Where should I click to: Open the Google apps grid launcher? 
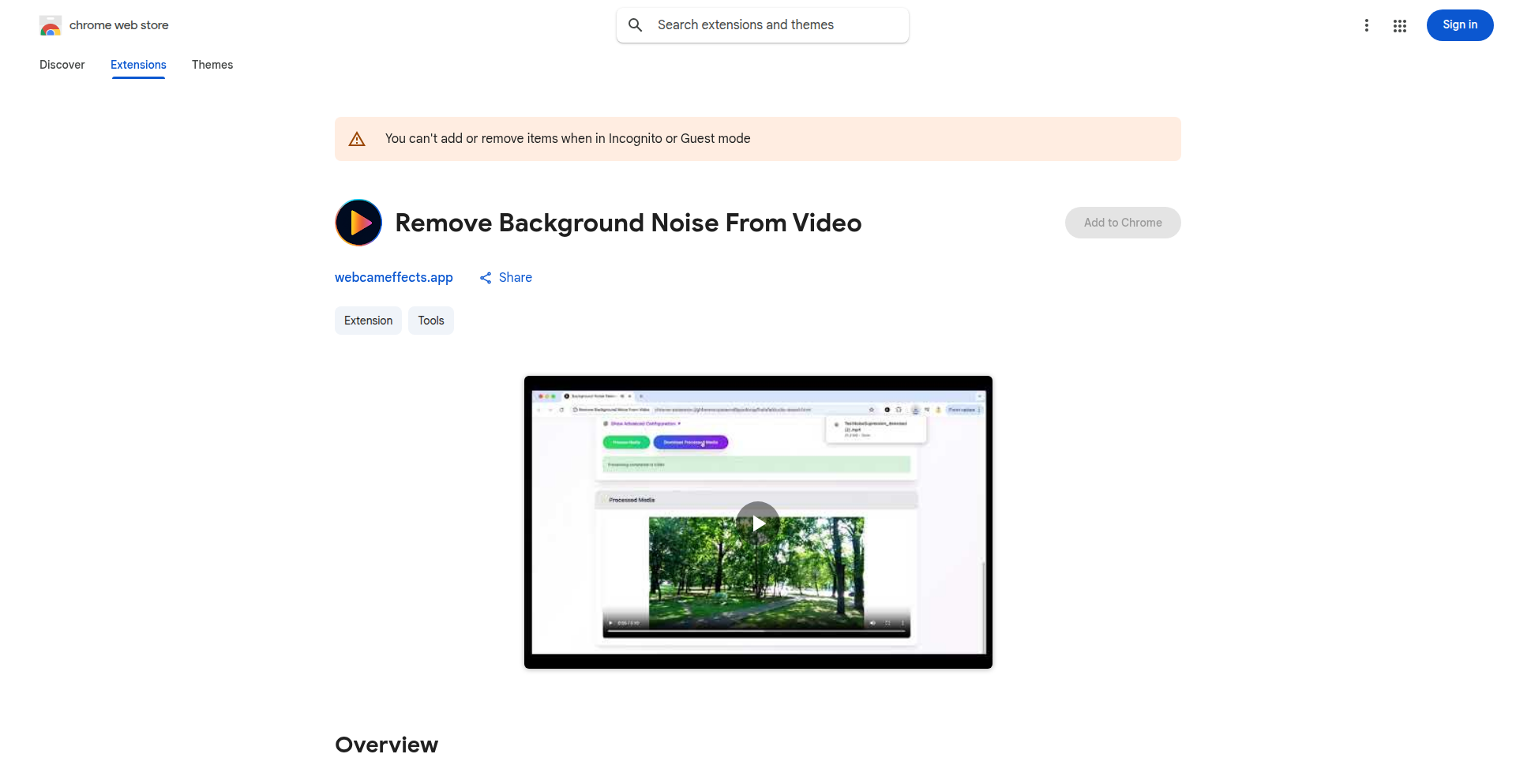(1399, 26)
